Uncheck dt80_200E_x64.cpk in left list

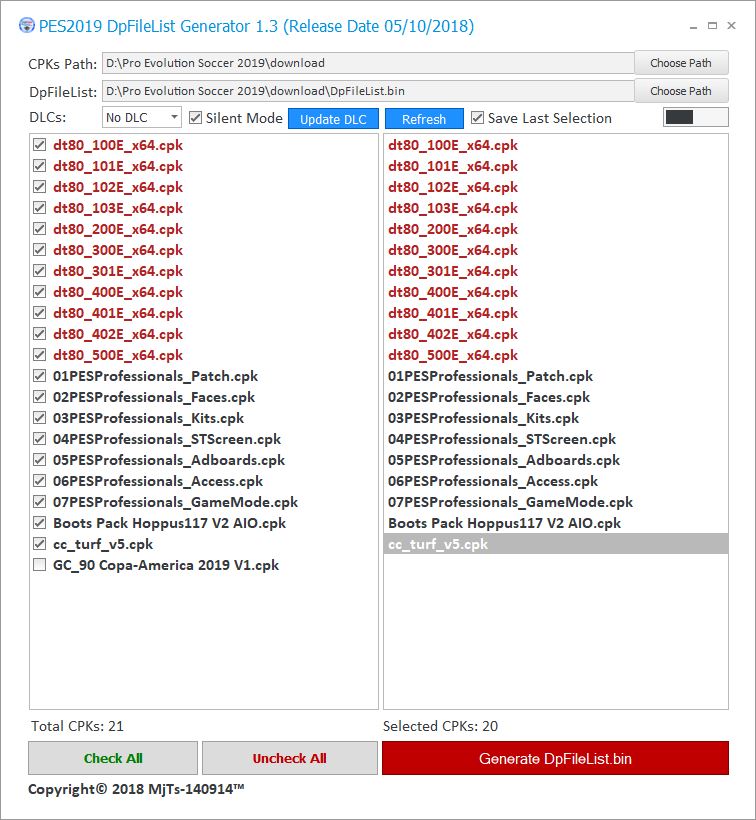[x=39, y=229]
